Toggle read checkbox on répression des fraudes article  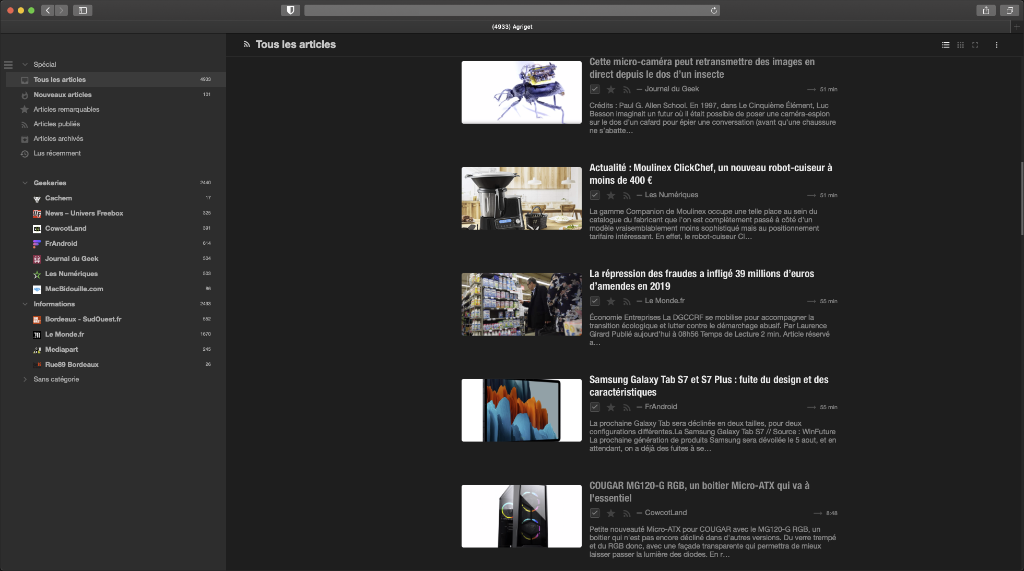tap(594, 301)
